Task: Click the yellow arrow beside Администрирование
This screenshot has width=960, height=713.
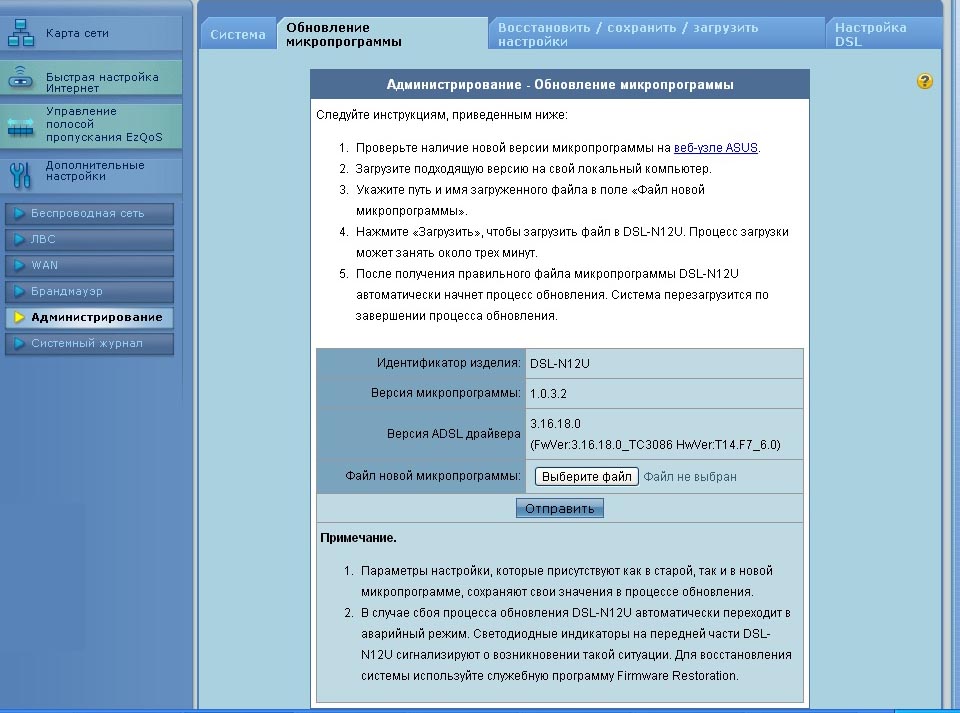Action: tap(19, 317)
